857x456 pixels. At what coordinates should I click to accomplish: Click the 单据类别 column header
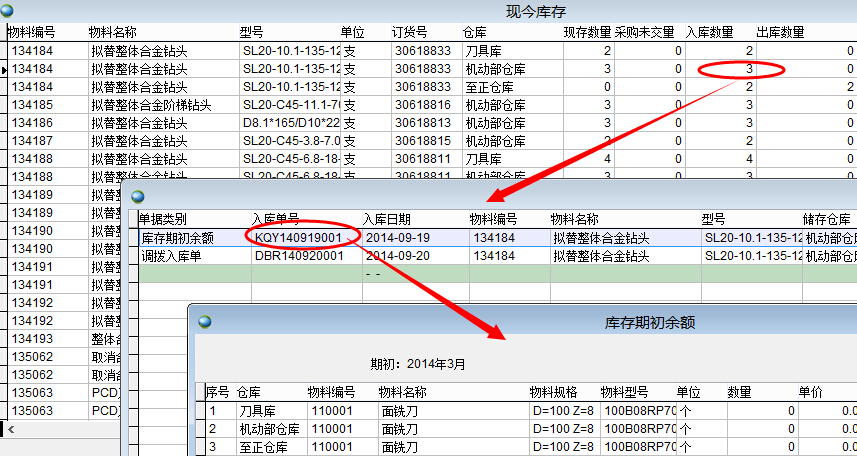[163, 219]
